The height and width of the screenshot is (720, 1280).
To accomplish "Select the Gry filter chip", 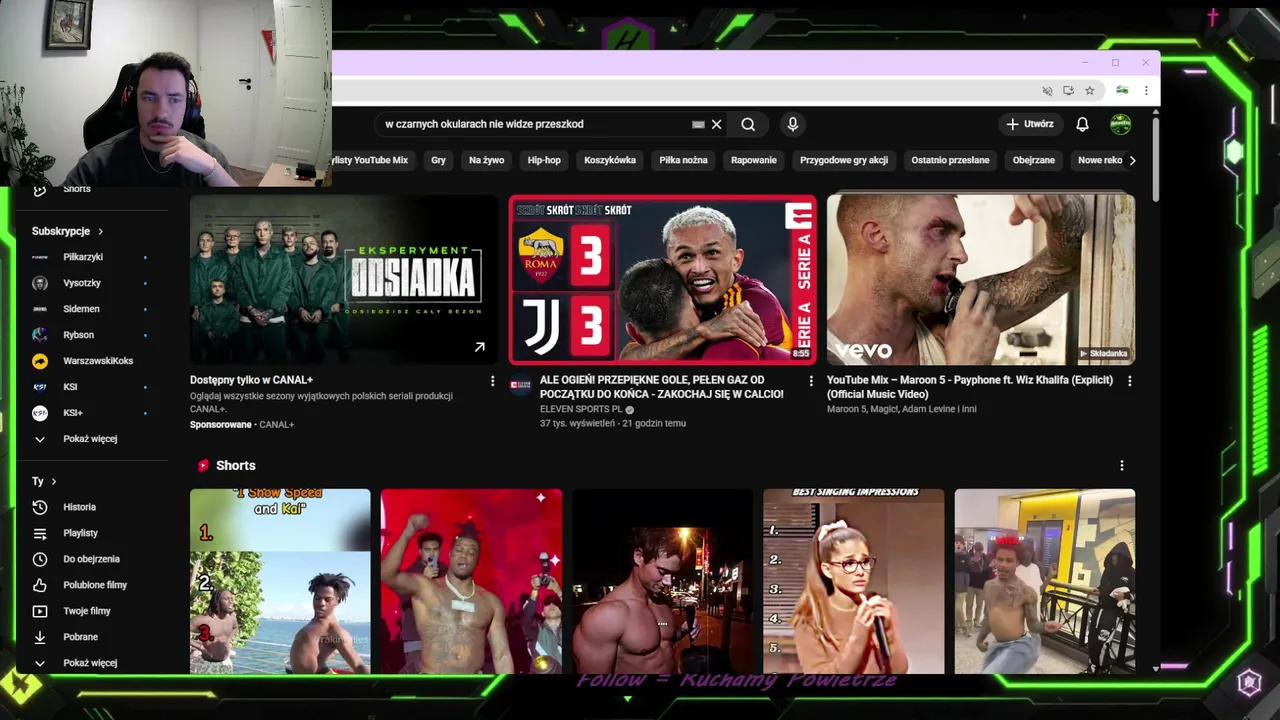I will point(438,160).
